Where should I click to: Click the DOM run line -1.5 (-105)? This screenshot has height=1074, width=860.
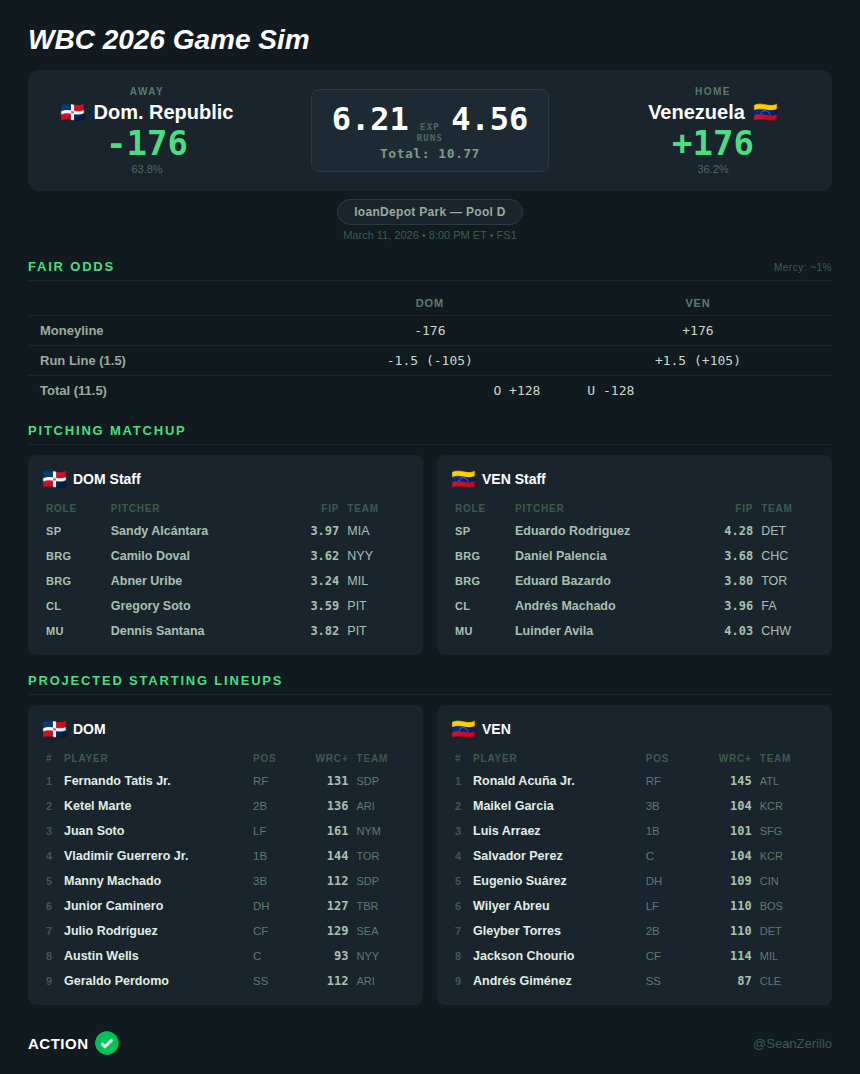430,361
